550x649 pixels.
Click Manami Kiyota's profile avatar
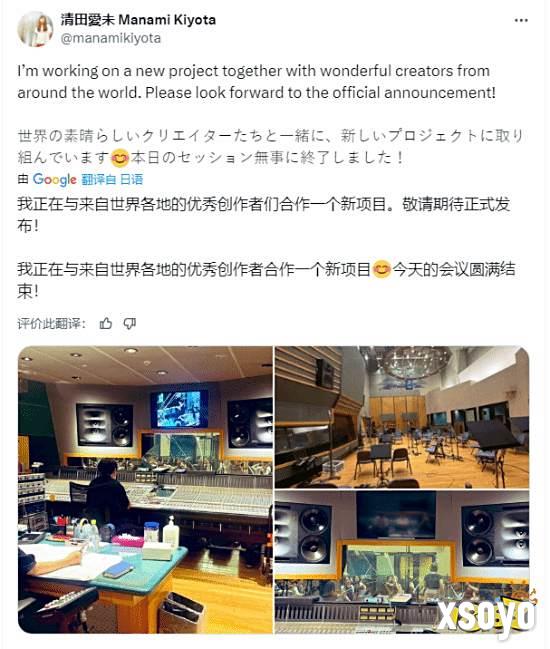coord(35,29)
